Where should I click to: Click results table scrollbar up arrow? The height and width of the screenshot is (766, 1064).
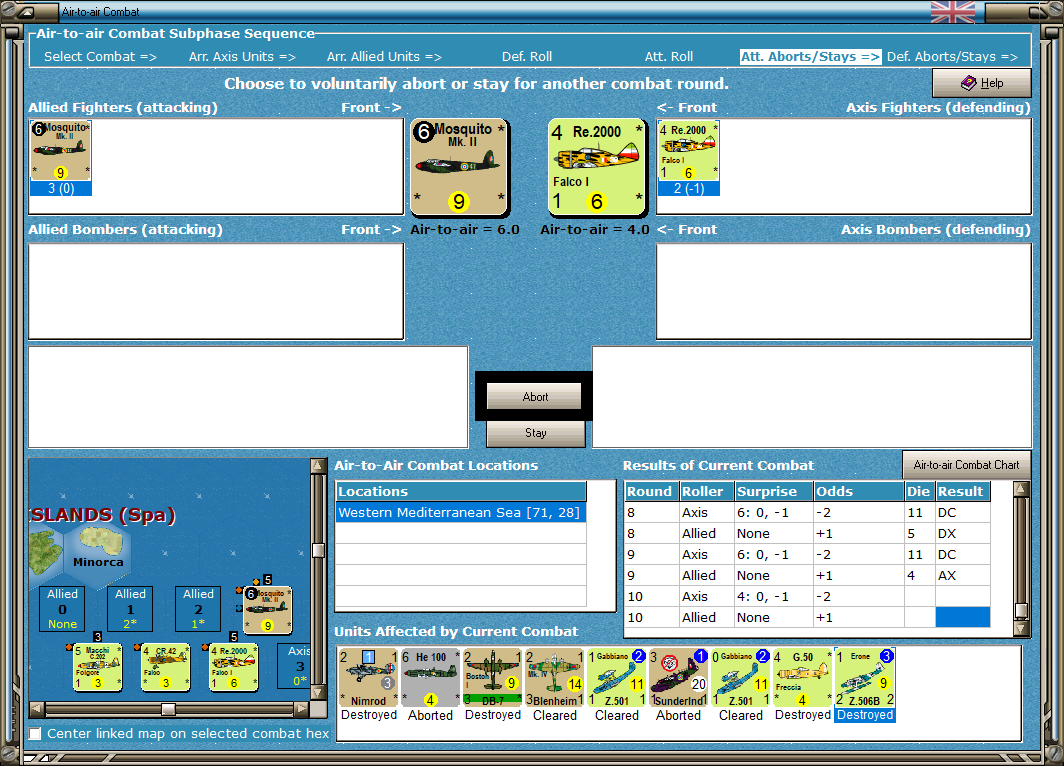tap(1021, 488)
